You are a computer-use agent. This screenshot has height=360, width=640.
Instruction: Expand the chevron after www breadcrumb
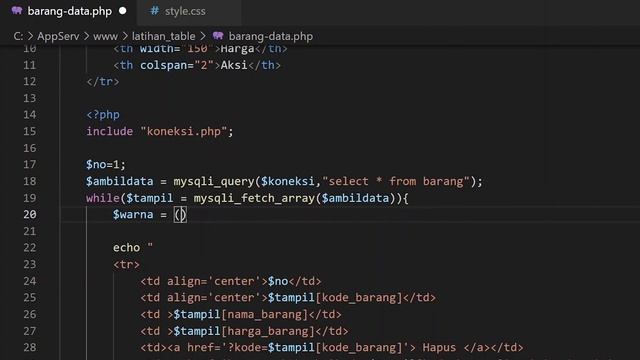[x=125, y=36]
